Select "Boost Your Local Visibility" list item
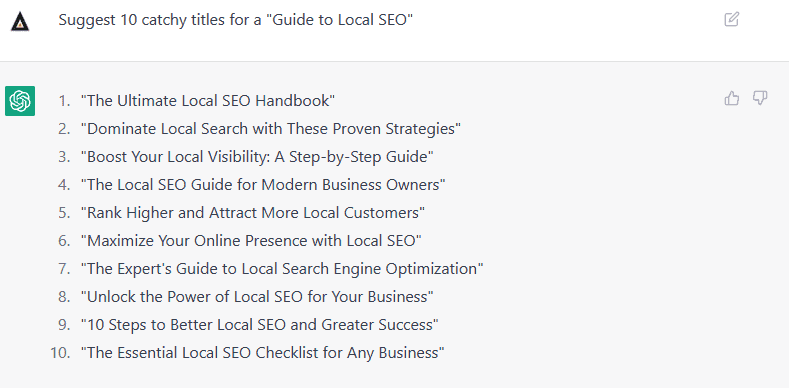Screen dimensions: 789x388 257,157
